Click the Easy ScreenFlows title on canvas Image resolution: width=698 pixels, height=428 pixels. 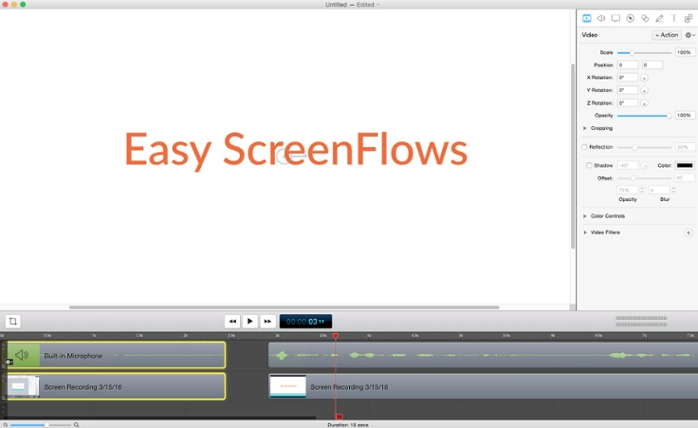[x=296, y=150]
